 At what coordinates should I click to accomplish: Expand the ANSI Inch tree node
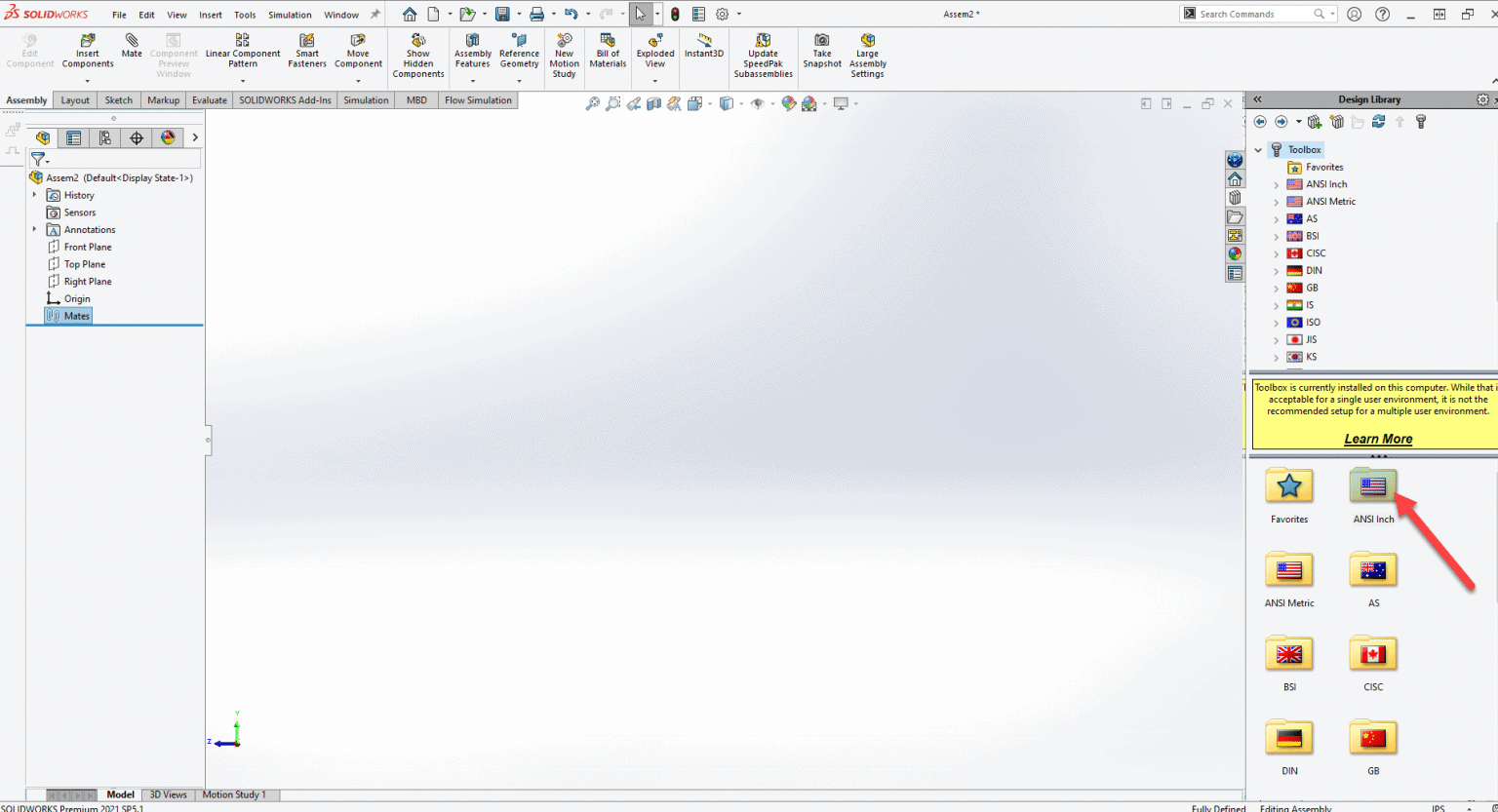1276,185
